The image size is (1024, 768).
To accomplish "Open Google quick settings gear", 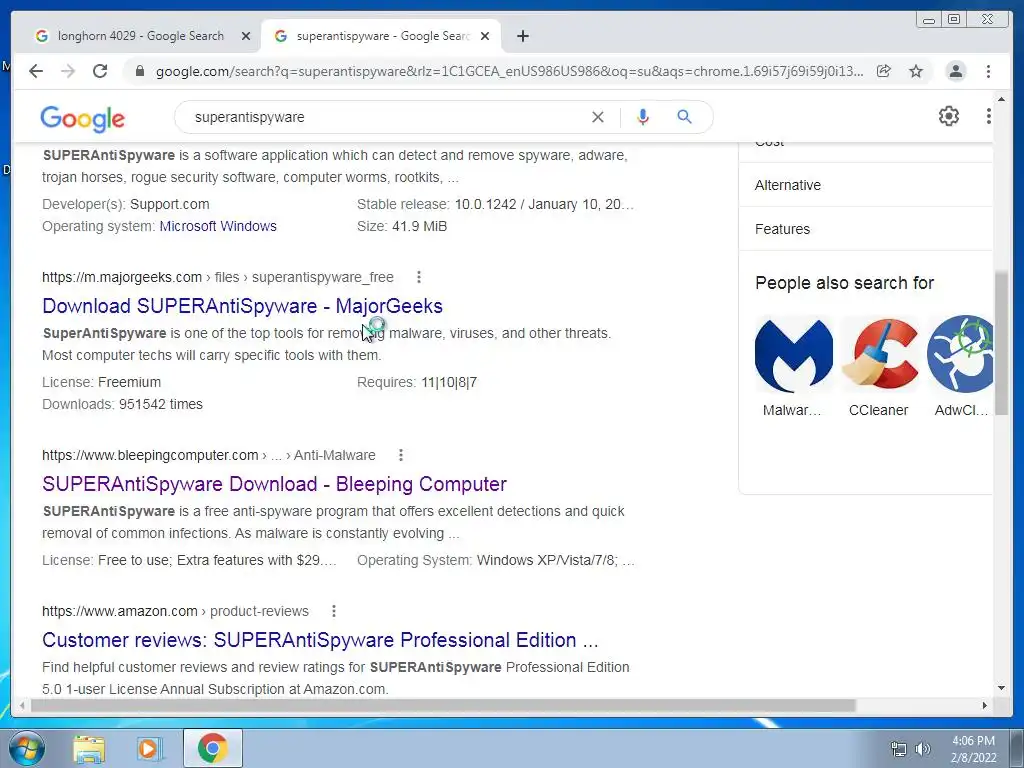I will (x=948, y=116).
